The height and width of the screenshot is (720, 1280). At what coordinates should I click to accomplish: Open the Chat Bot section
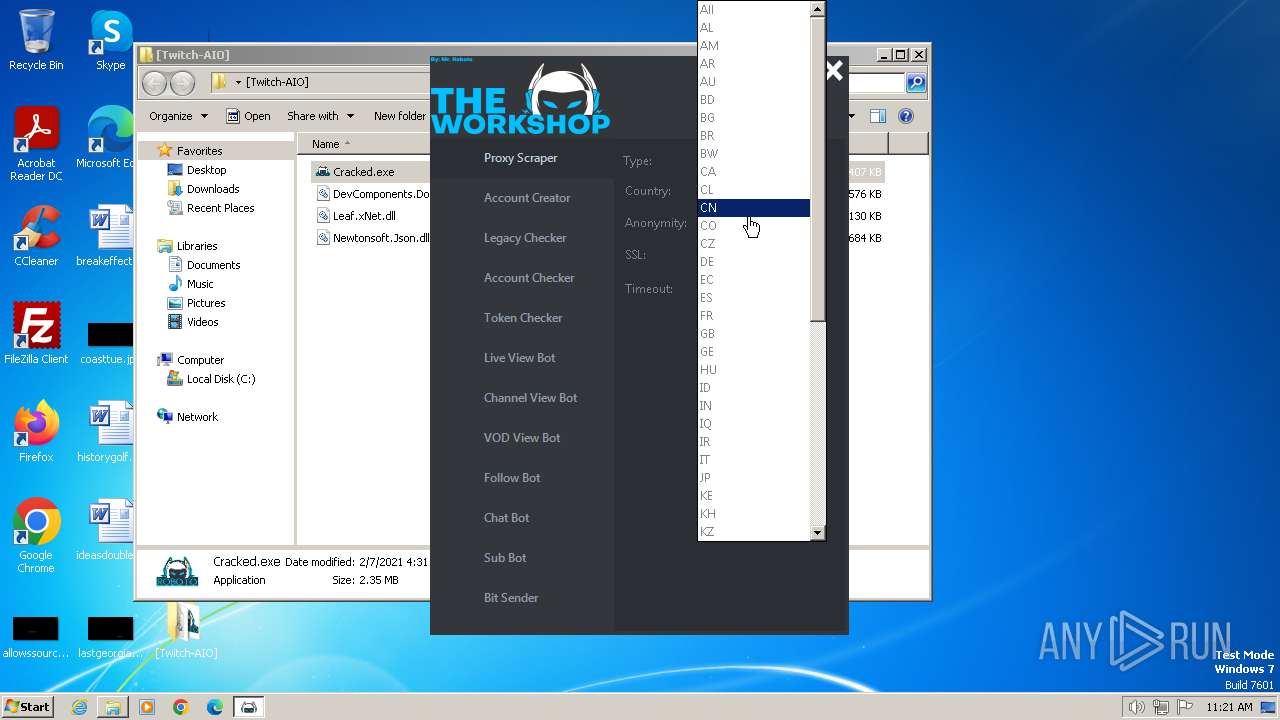pos(521,518)
